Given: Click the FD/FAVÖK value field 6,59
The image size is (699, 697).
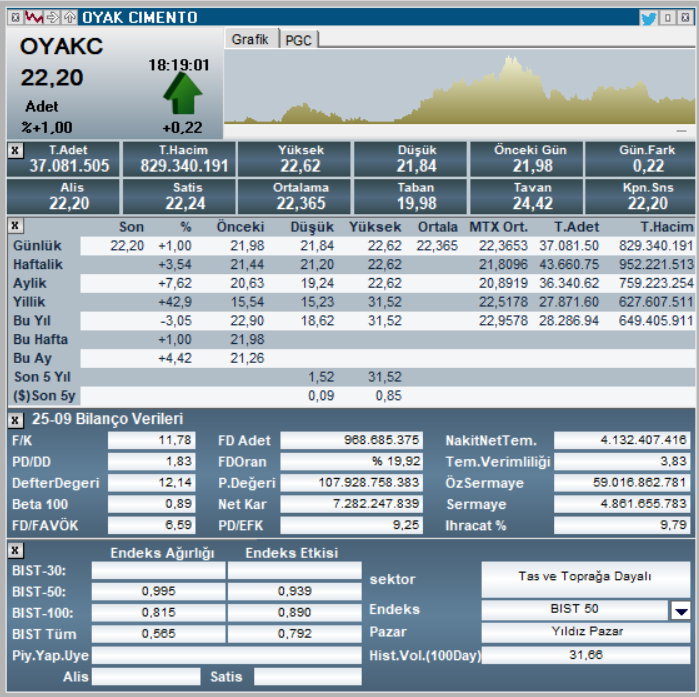Looking at the screenshot, I should (151, 525).
